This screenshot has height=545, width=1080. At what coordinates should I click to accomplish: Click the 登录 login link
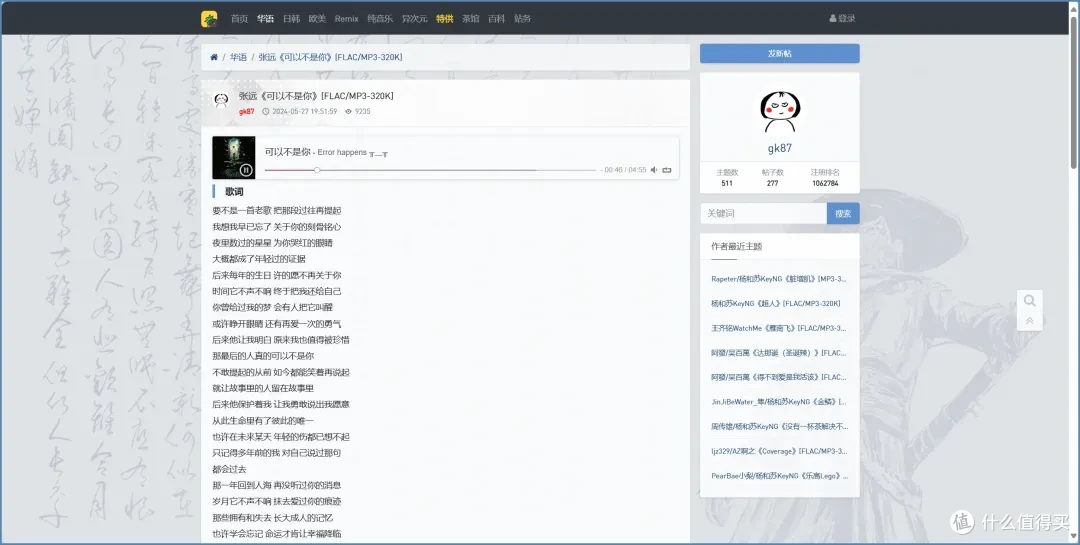coord(842,19)
